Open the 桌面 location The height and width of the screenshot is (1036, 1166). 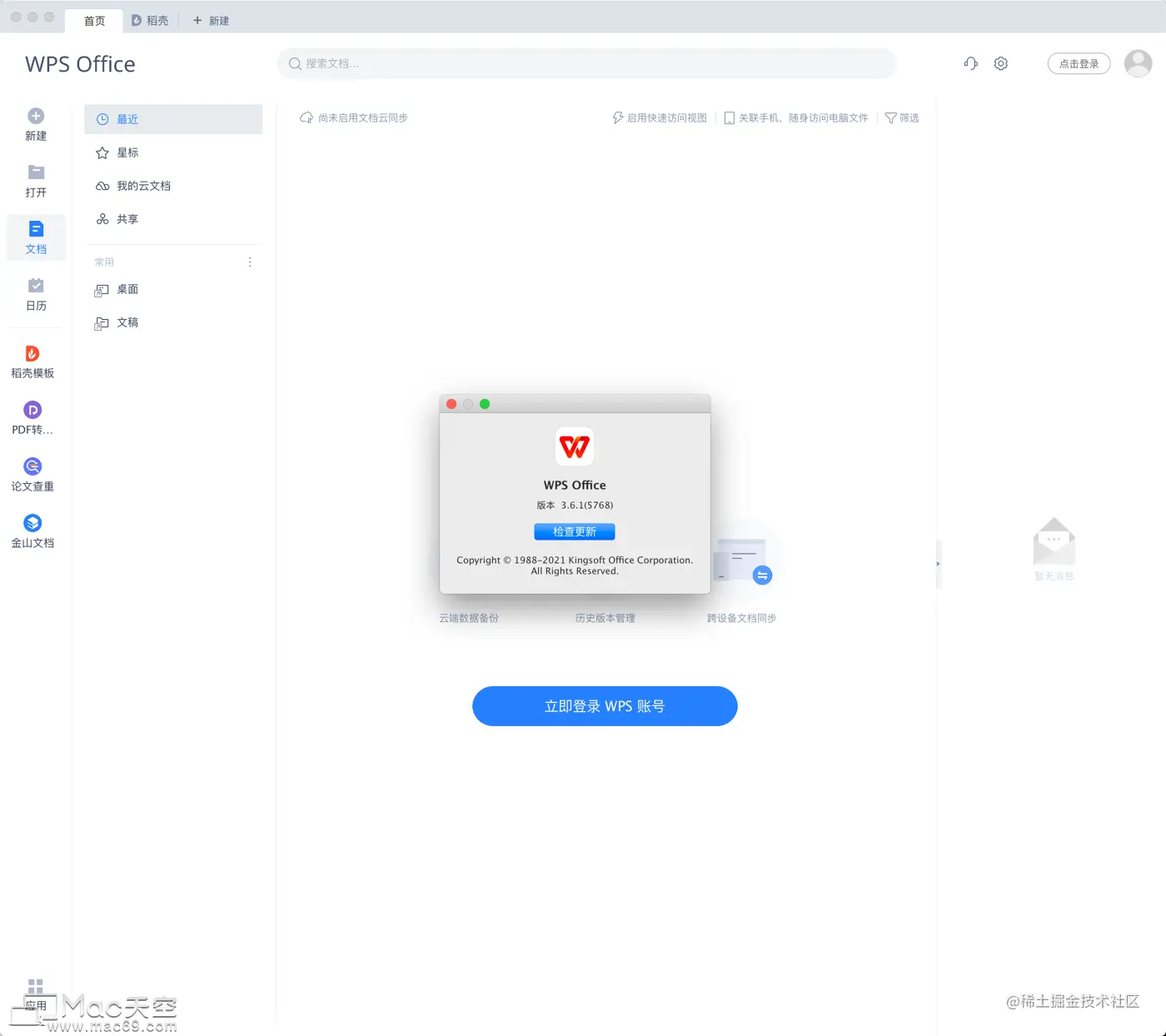tap(173, 289)
